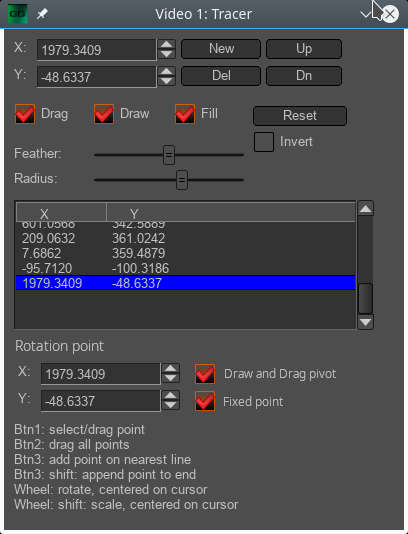Click the 359.4879 Y value cell
Viewport: 408px width, 534px height.
(x=139, y=253)
